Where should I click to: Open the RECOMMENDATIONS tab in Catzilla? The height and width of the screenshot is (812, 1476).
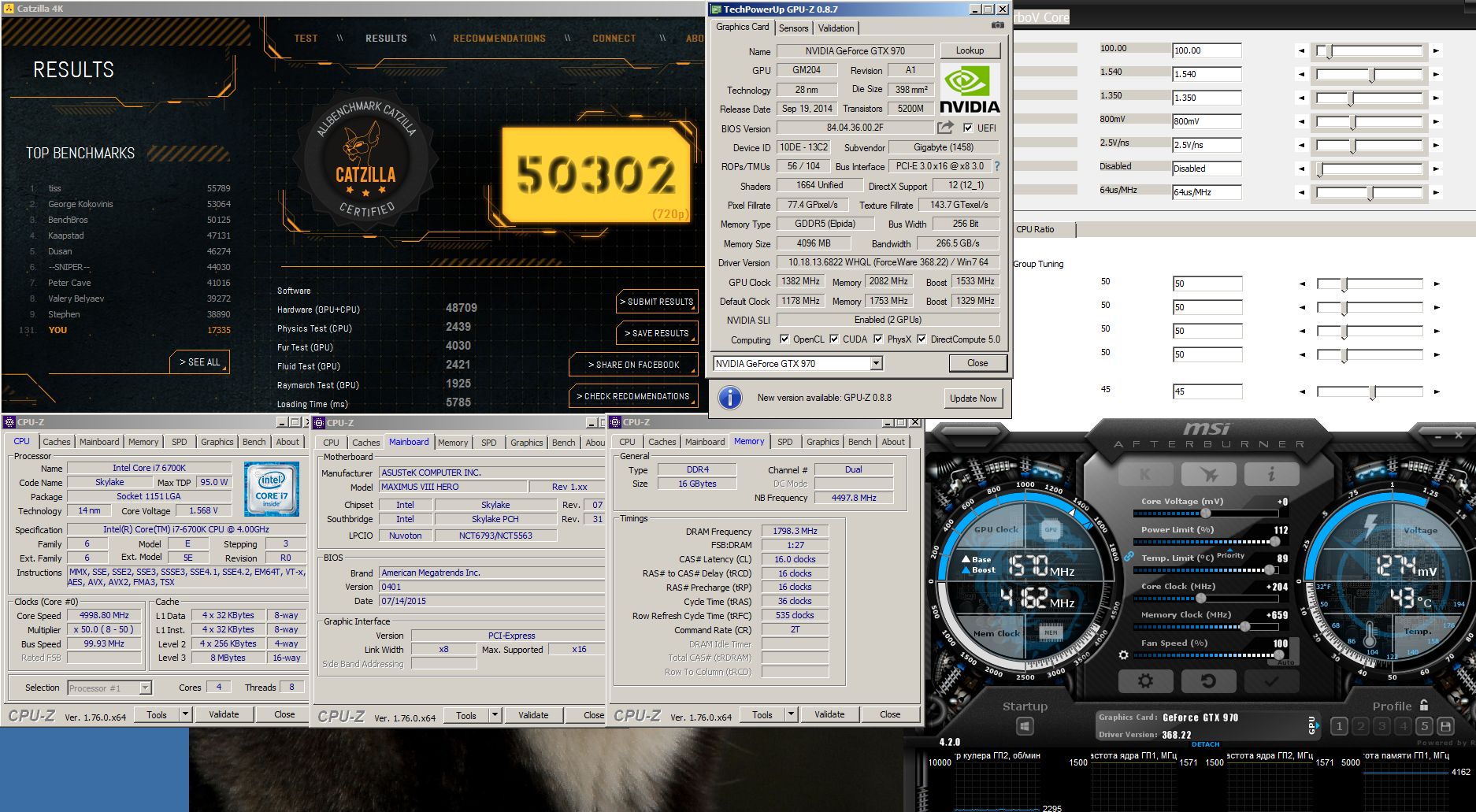point(499,38)
